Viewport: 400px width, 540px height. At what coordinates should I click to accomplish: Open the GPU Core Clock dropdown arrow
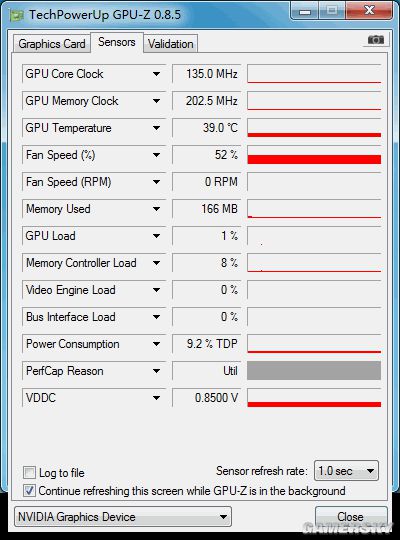[x=156, y=74]
